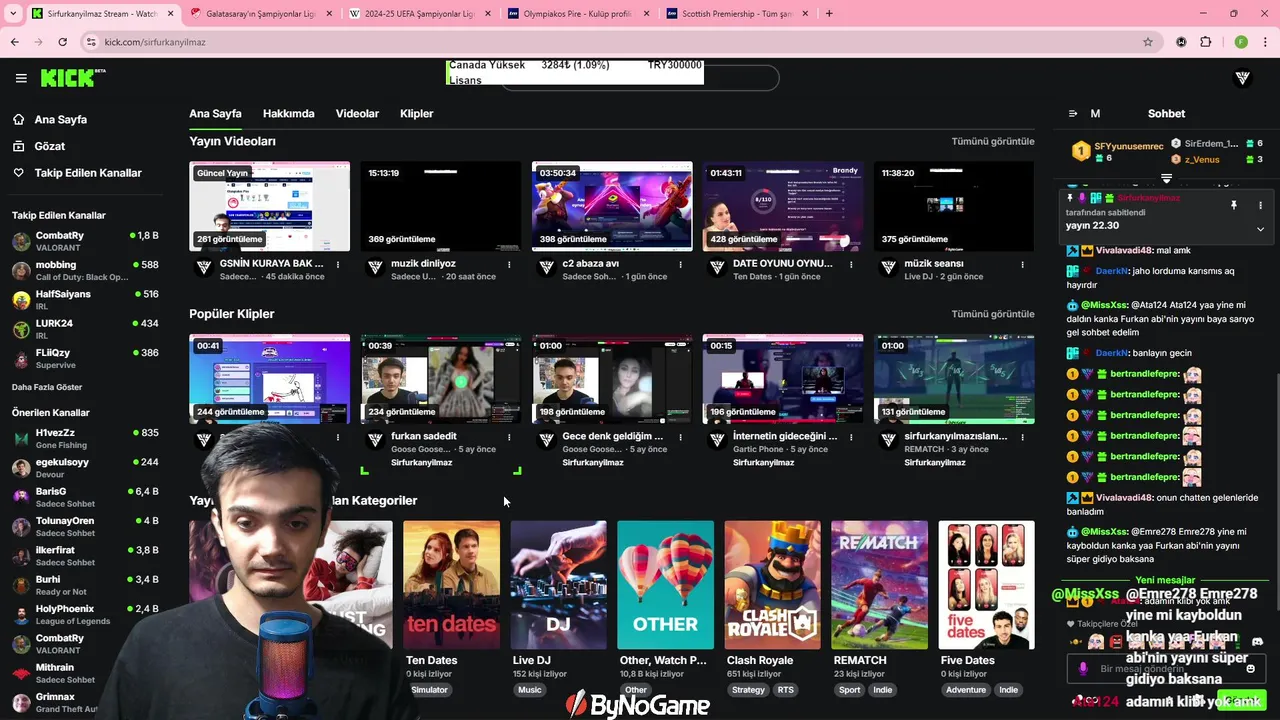
Task: Open options for c2 abaza avı video
Action: click(x=680, y=265)
